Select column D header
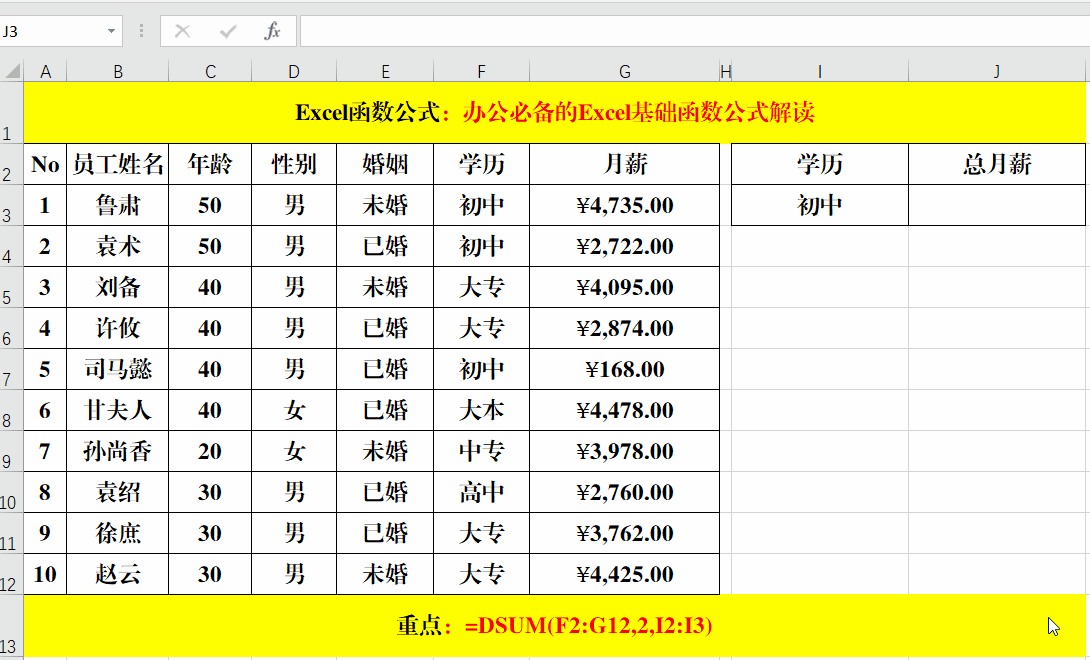 [x=294, y=71]
